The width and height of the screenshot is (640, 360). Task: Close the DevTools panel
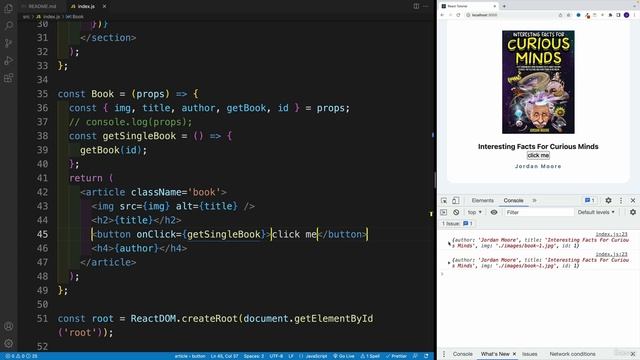[x=633, y=200]
